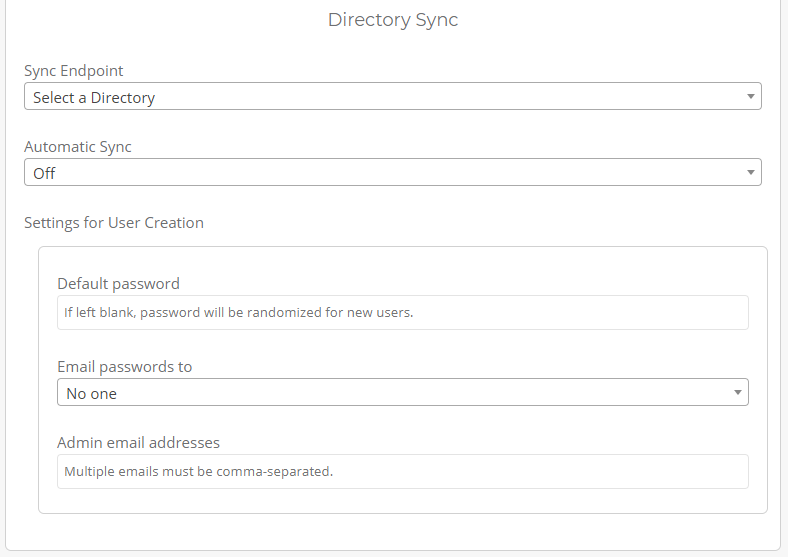The height and width of the screenshot is (557, 788).
Task: Click the Admin email addresses input field
Action: 402,471
